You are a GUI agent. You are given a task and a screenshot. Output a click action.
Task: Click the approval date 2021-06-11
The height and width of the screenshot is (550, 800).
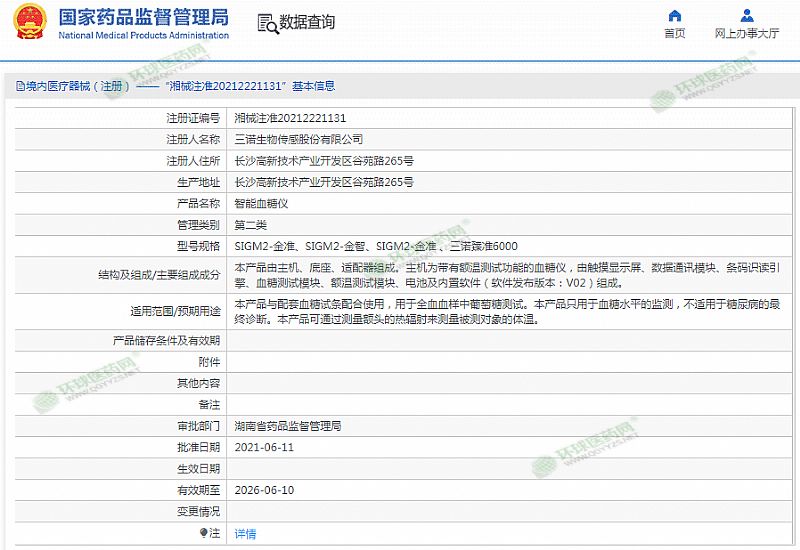[x=264, y=447]
